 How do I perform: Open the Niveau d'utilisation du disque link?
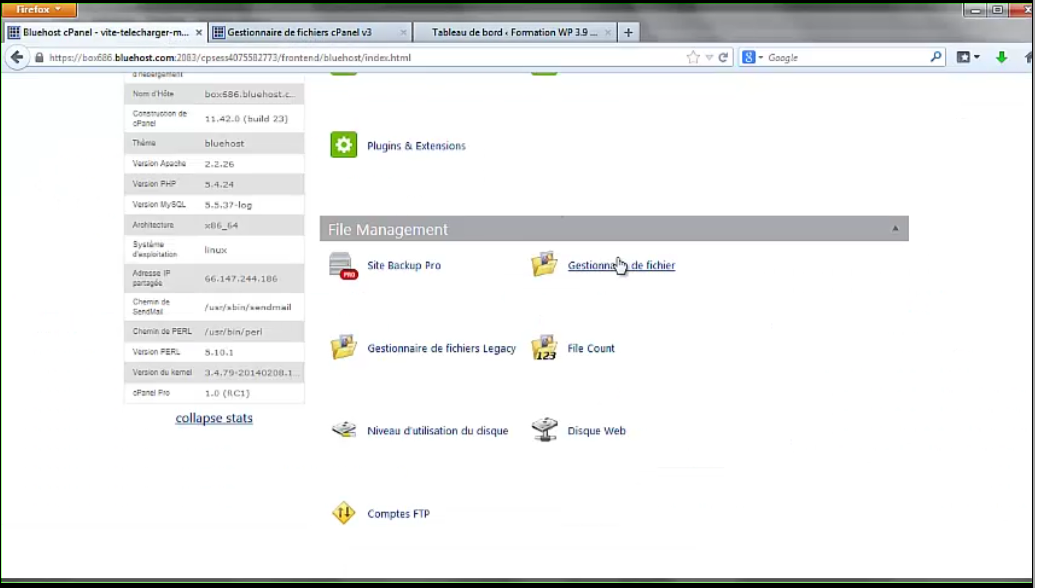point(438,430)
